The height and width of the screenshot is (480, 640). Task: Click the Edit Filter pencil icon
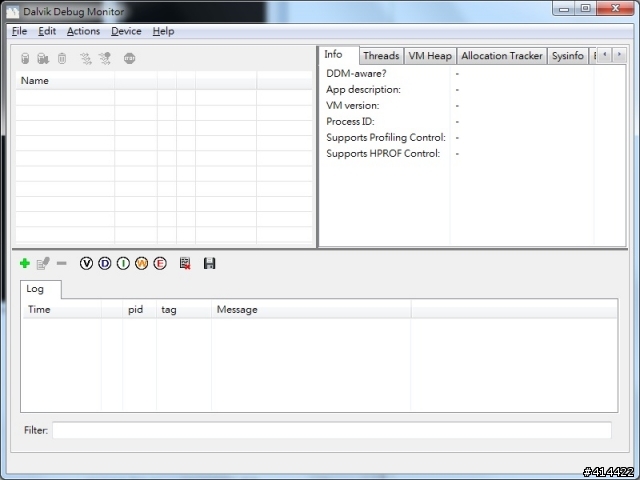pyautogui.click(x=43, y=263)
